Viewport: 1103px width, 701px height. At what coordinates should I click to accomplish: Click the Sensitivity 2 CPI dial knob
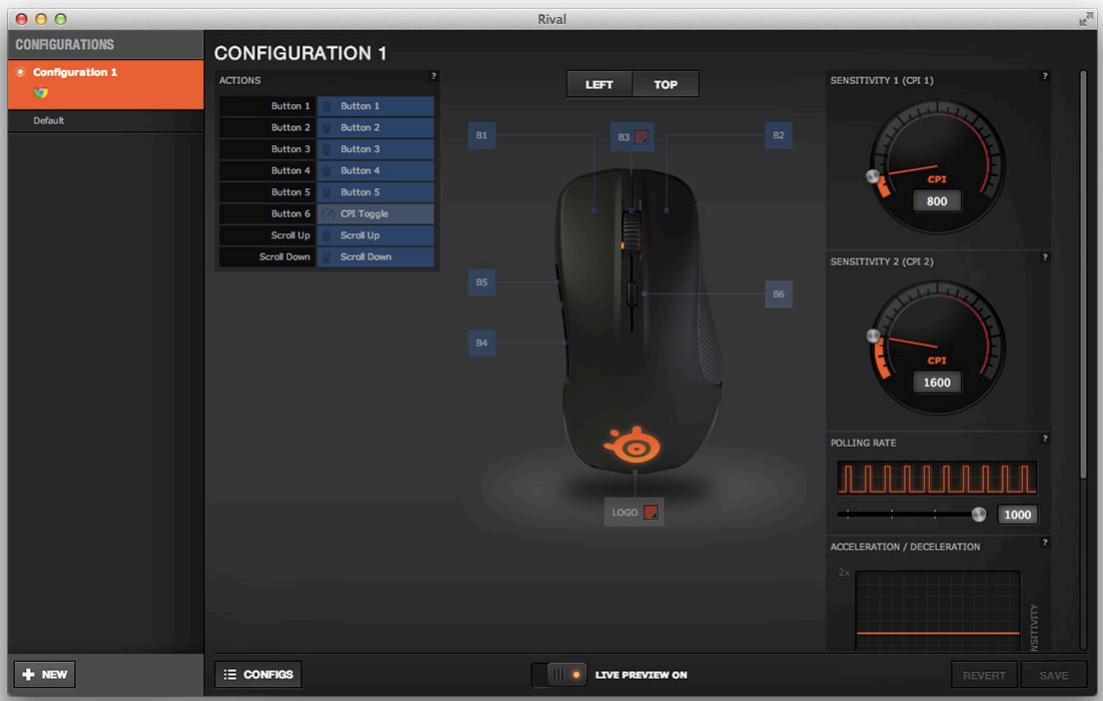[x=873, y=336]
